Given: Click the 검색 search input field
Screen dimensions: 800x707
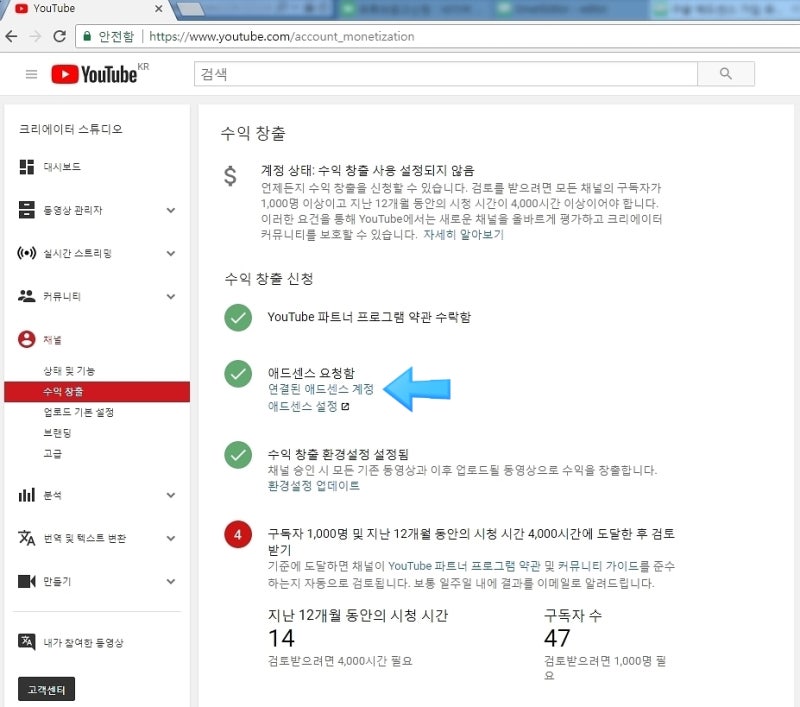Looking at the screenshot, I should tap(445, 74).
